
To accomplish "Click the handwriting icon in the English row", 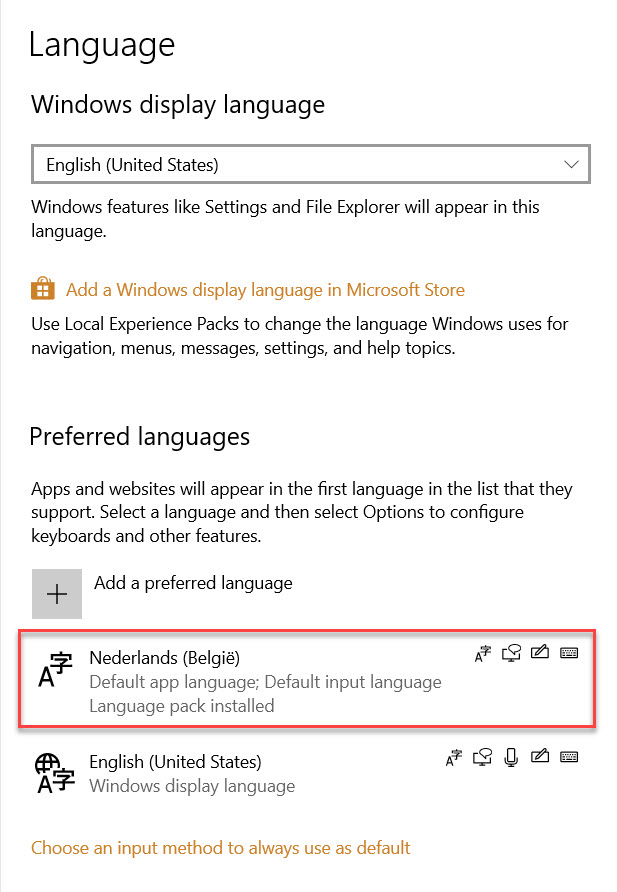I will click(540, 758).
